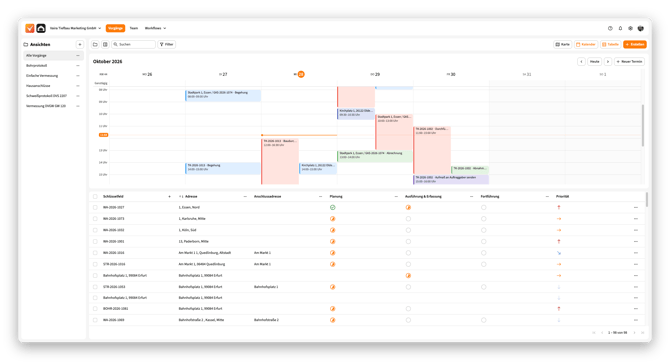Open the row menu for WA-2026-1069
670x363 pixels.
point(636,320)
